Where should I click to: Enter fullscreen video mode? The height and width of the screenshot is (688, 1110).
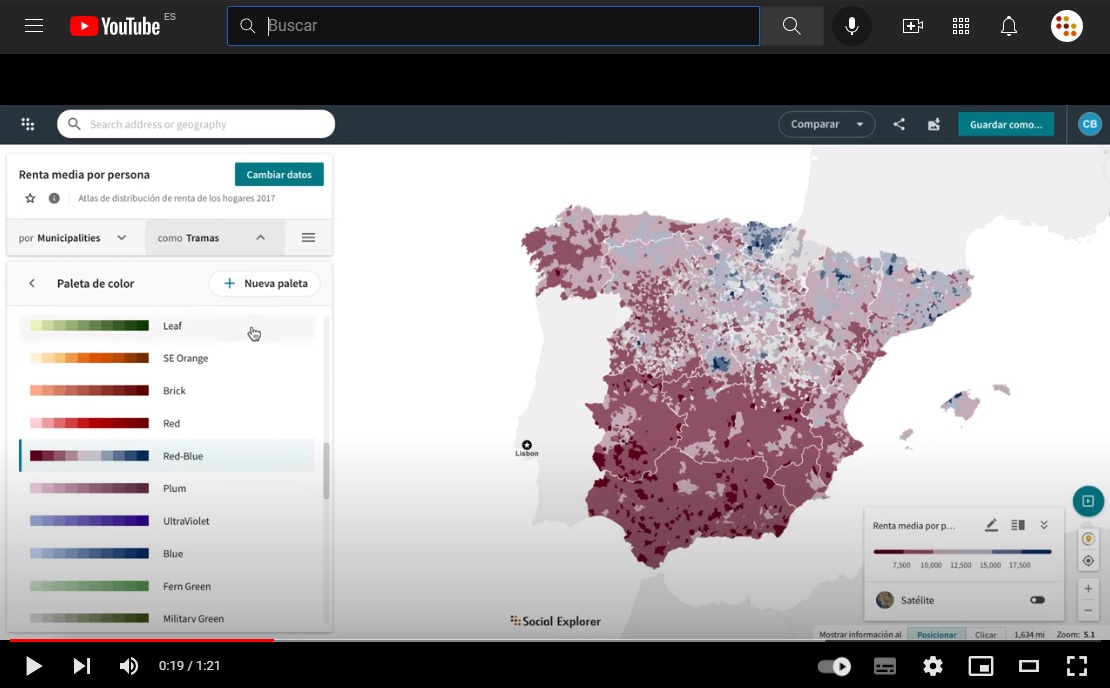coord(1076,666)
